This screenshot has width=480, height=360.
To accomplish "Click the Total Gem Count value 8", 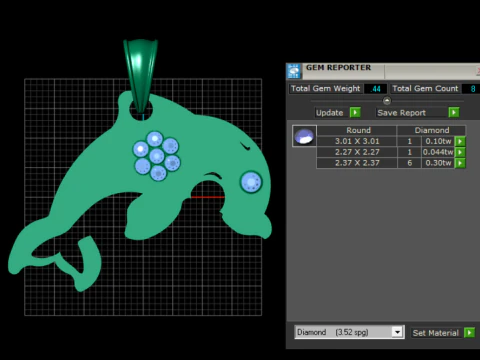I will (x=472, y=89).
